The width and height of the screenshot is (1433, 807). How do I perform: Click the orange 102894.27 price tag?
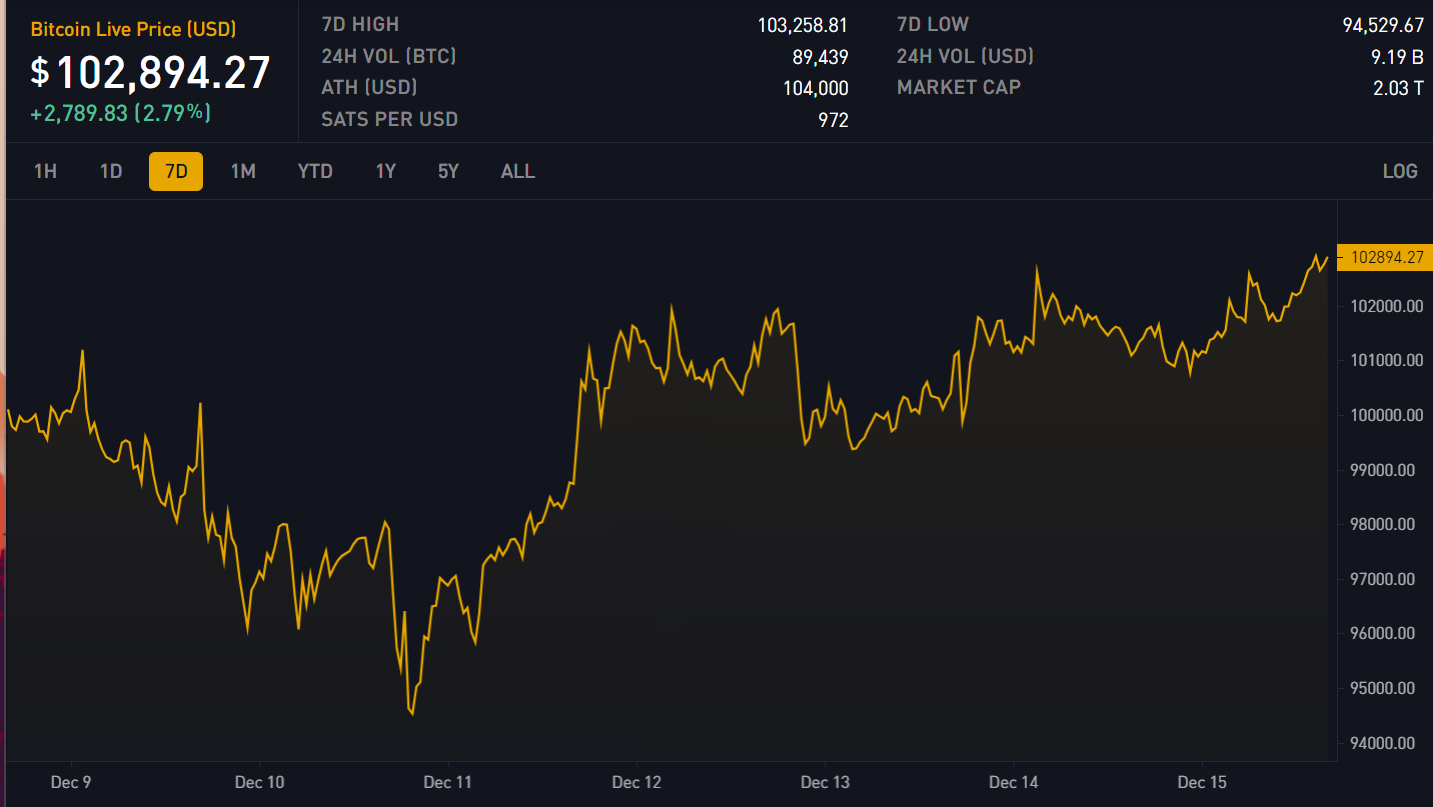click(x=1386, y=257)
